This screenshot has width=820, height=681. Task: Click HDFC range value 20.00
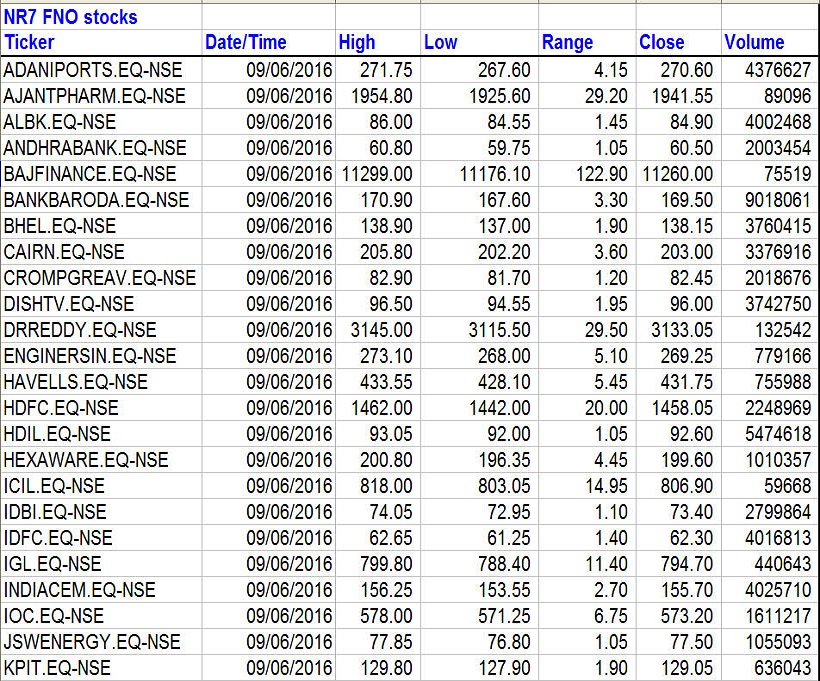coord(606,407)
